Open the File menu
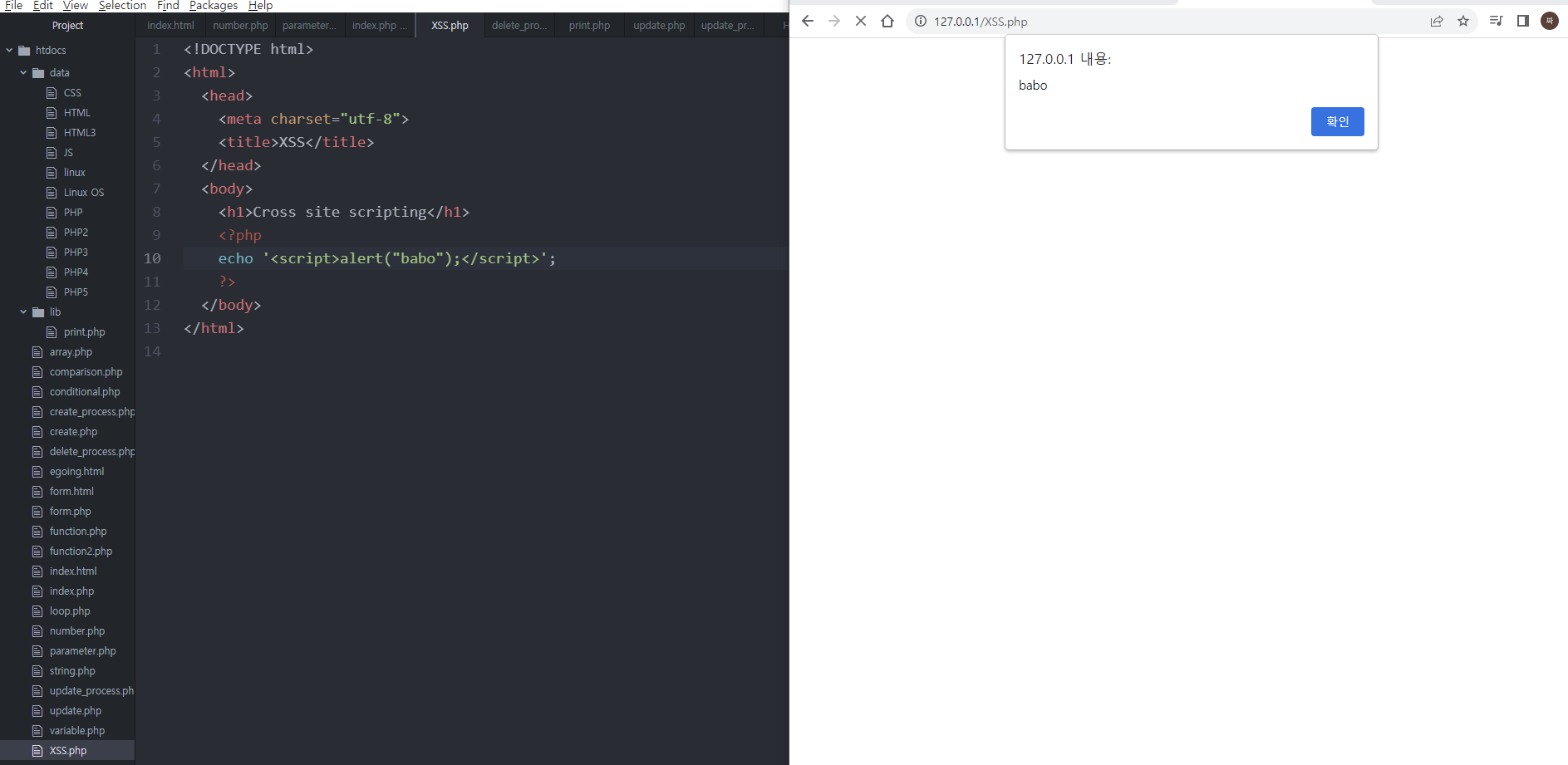The height and width of the screenshot is (765, 1568). point(13,5)
